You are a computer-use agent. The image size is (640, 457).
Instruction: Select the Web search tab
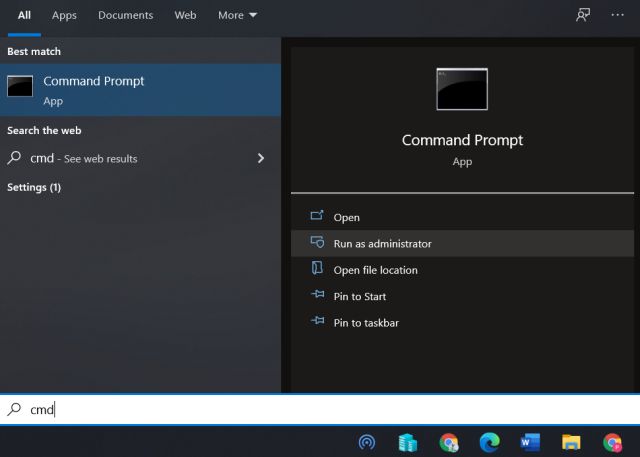(x=185, y=15)
